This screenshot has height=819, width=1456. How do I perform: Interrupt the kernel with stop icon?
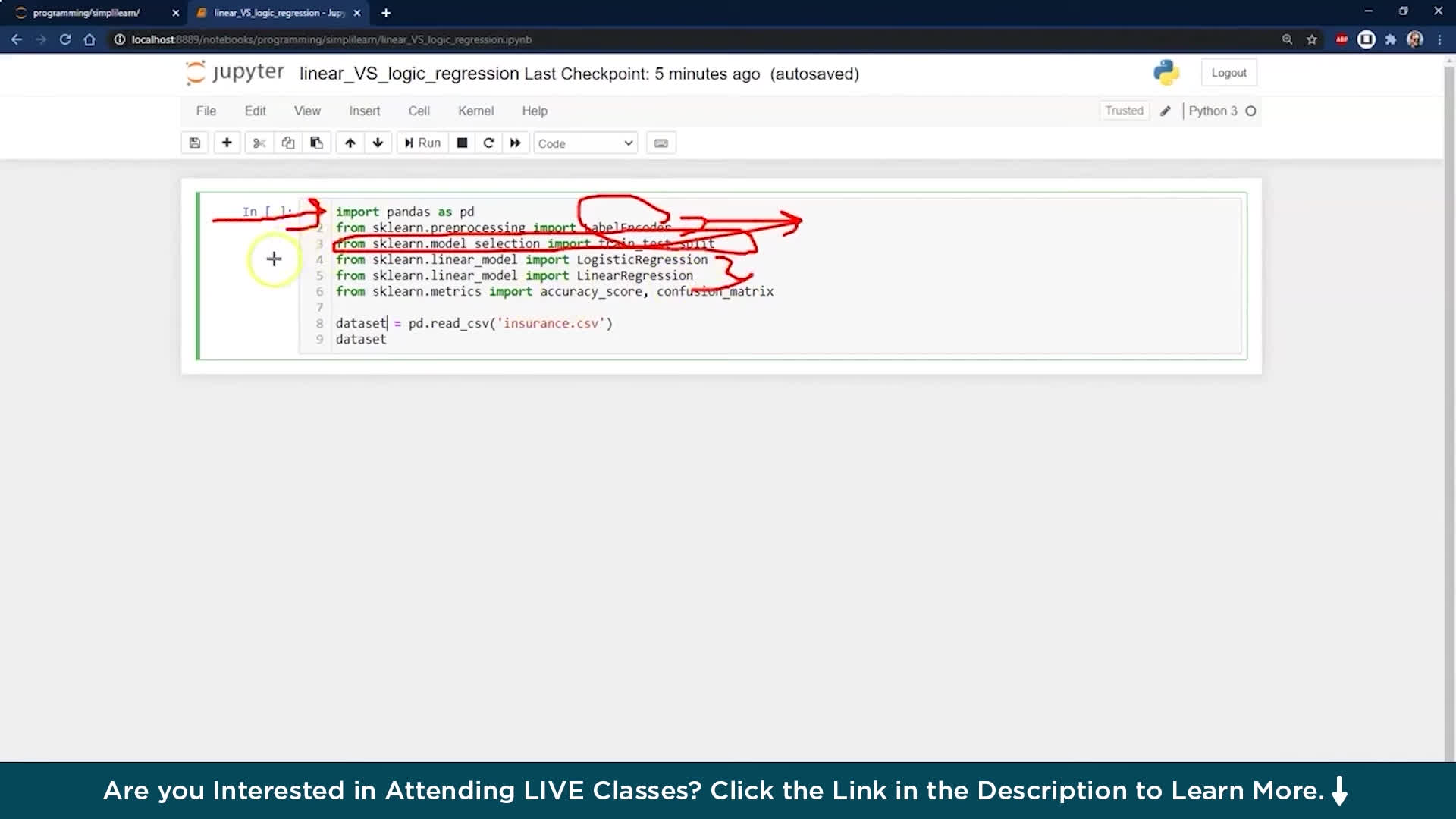click(x=462, y=143)
